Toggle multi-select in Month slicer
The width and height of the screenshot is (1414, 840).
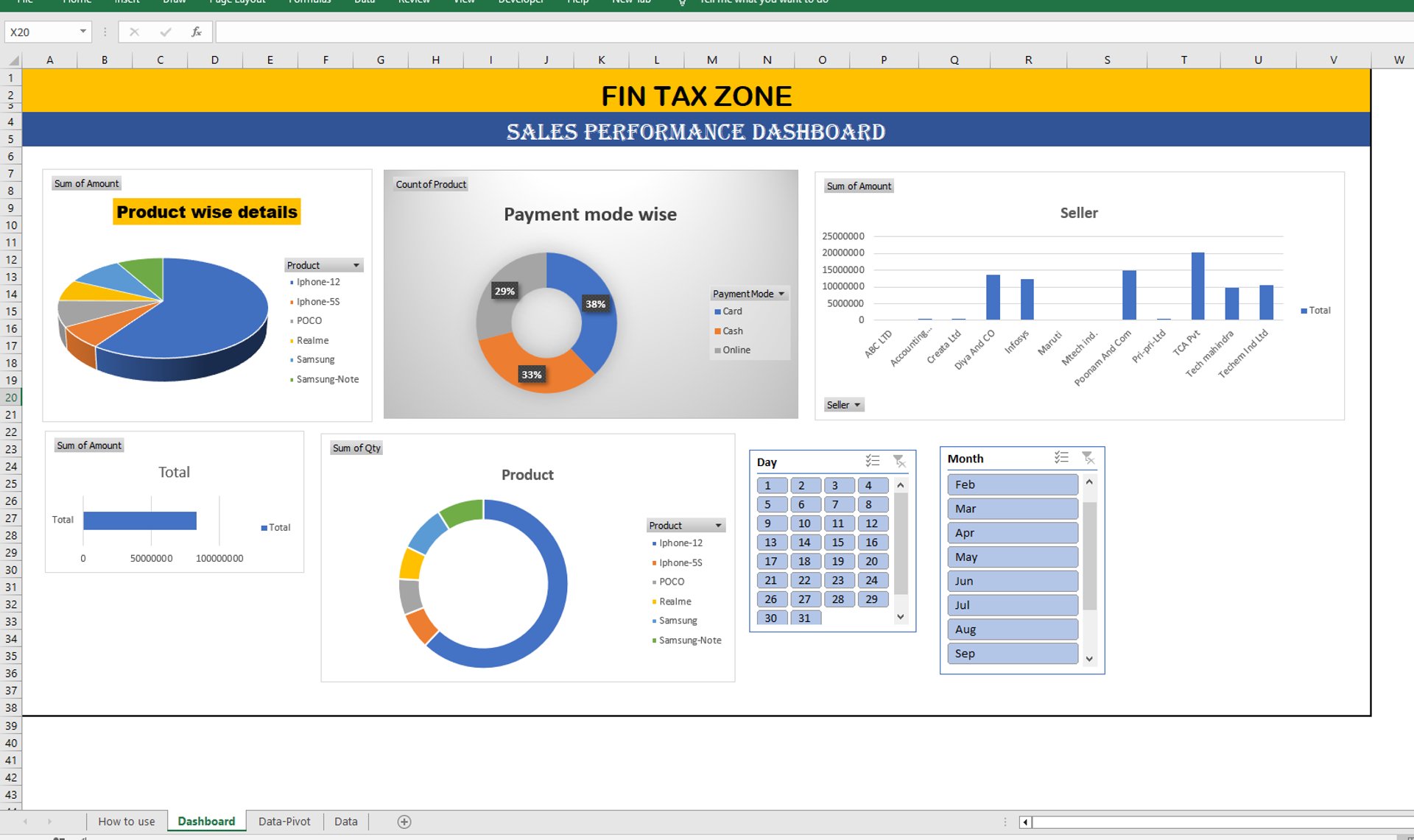point(1061,457)
